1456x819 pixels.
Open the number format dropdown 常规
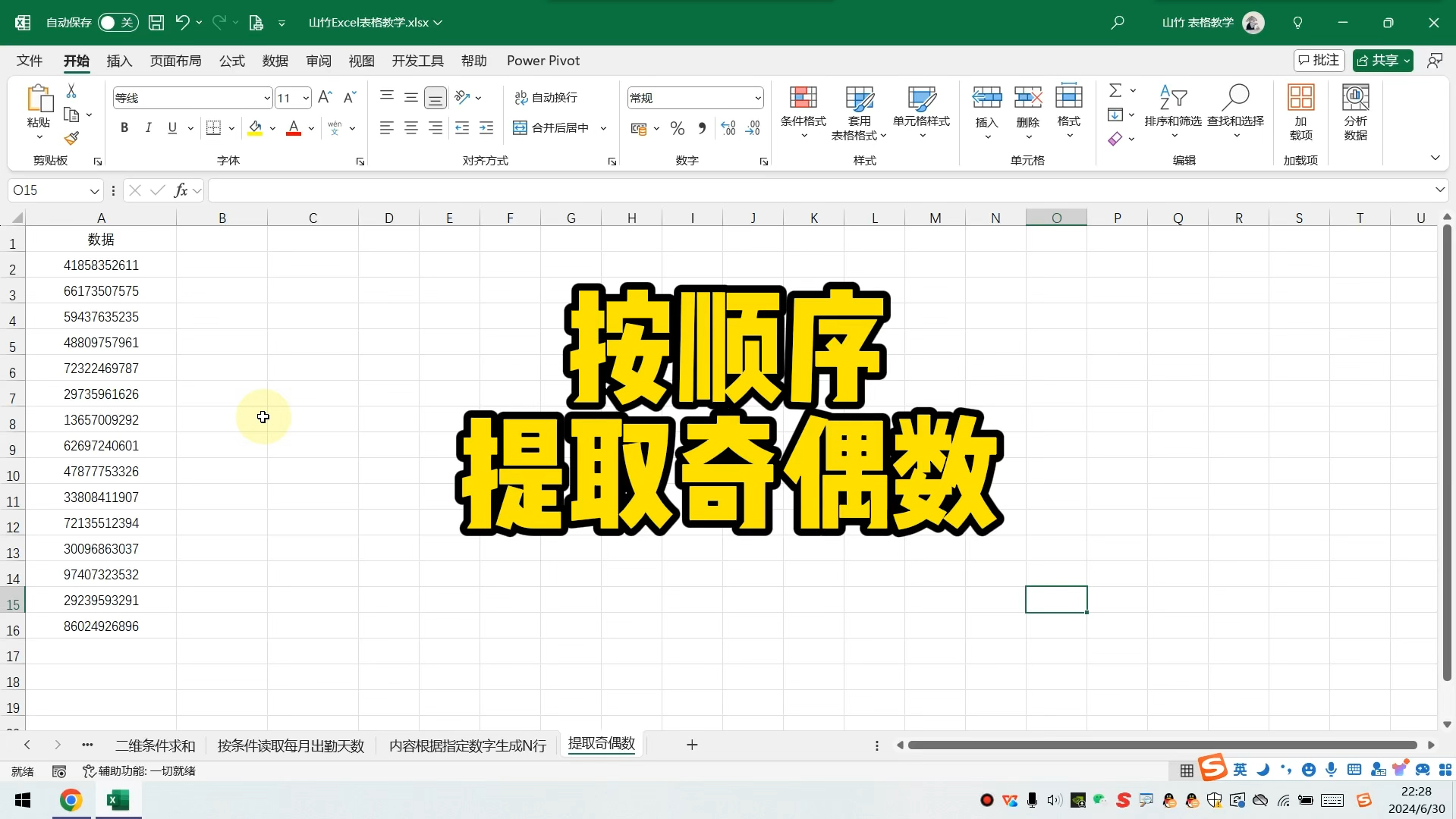(x=757, y=98)
